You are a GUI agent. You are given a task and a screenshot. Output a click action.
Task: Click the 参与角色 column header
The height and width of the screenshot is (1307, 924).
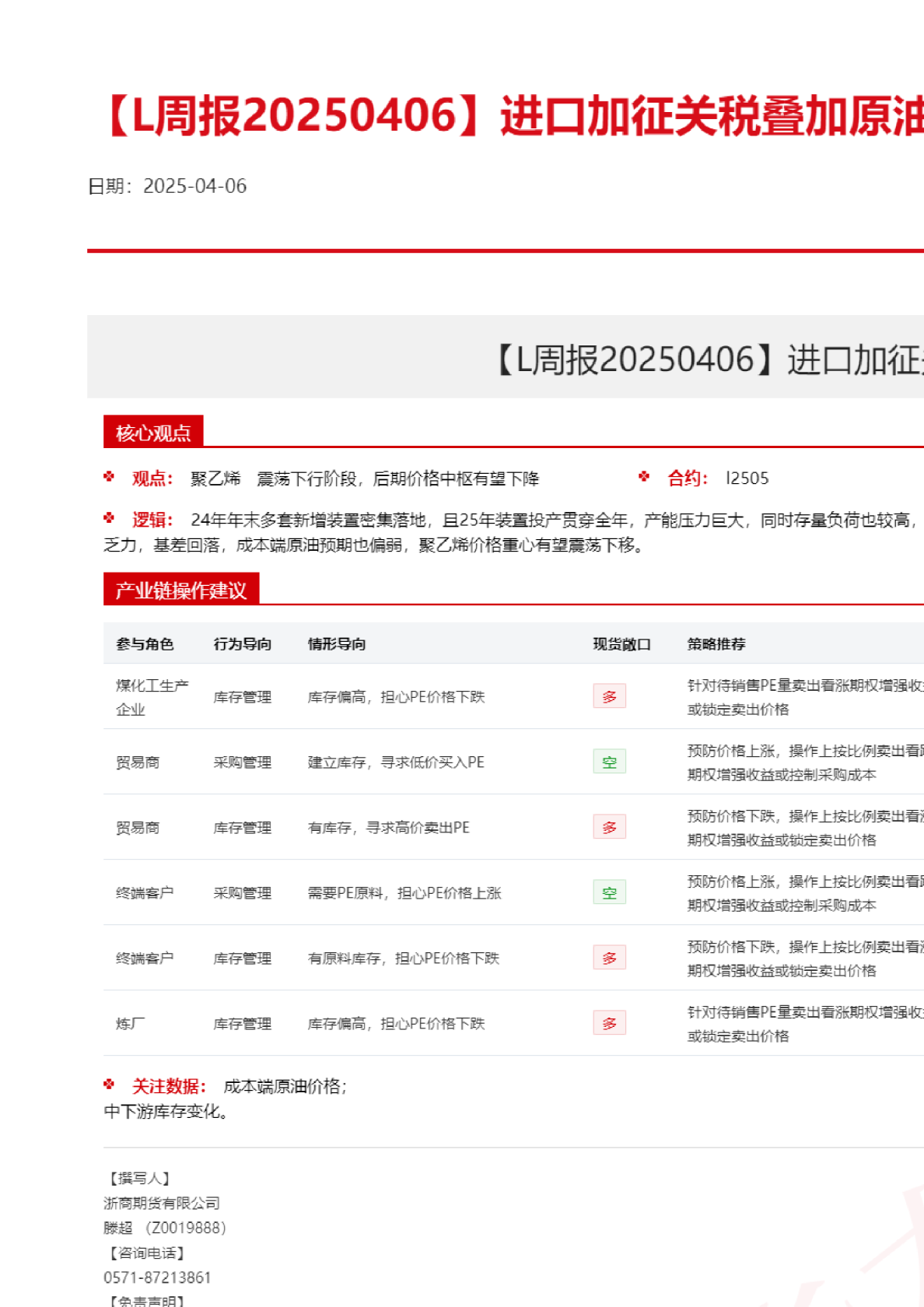(145, 644)
